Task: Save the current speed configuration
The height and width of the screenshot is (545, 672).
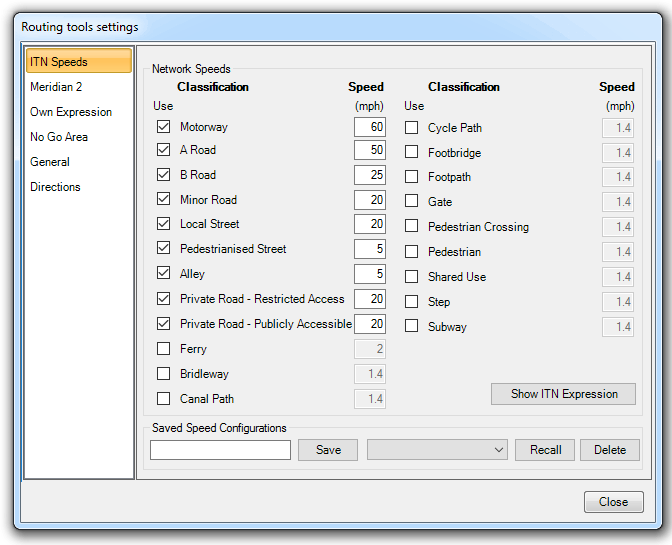Action: point(328,450)
